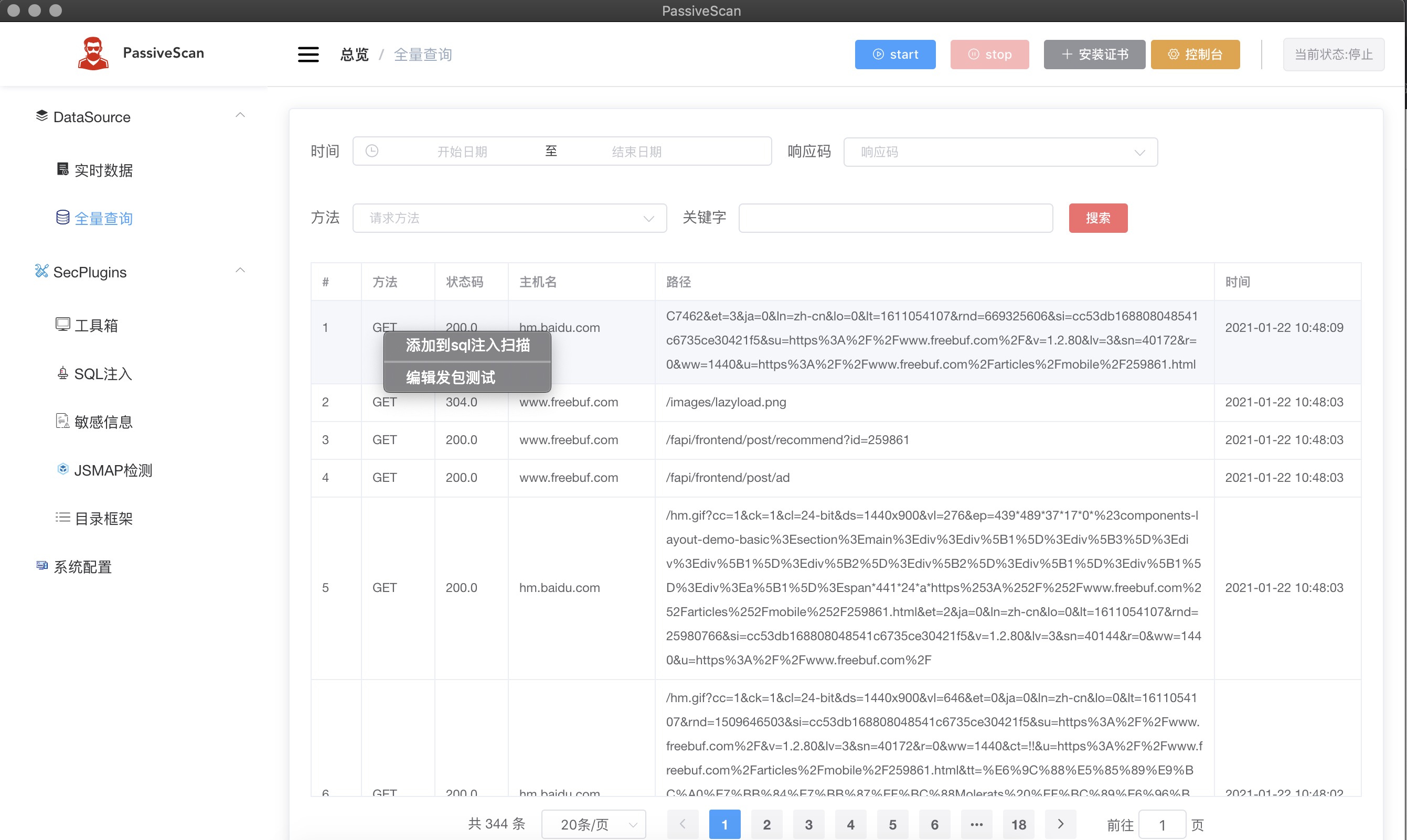Click the 关键字 input field
Image resolution: width=1407 pixels, height=840 pixels.
click(895, 218)
